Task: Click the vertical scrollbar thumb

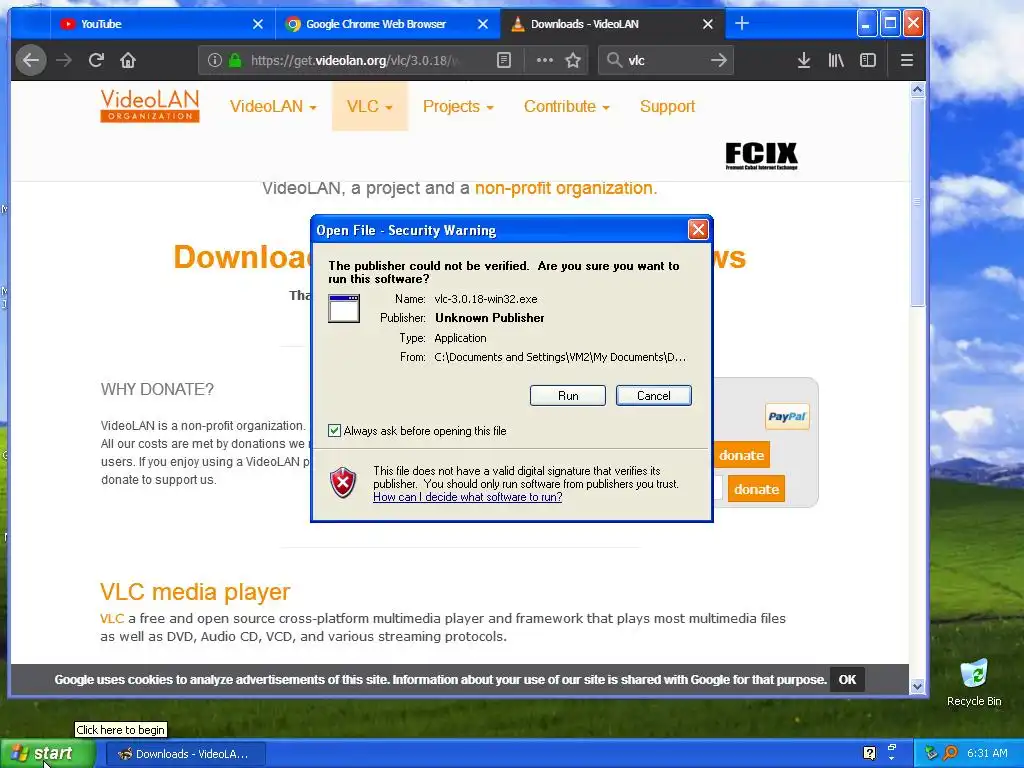Action: pyautogui.click(x=918, y=202)
